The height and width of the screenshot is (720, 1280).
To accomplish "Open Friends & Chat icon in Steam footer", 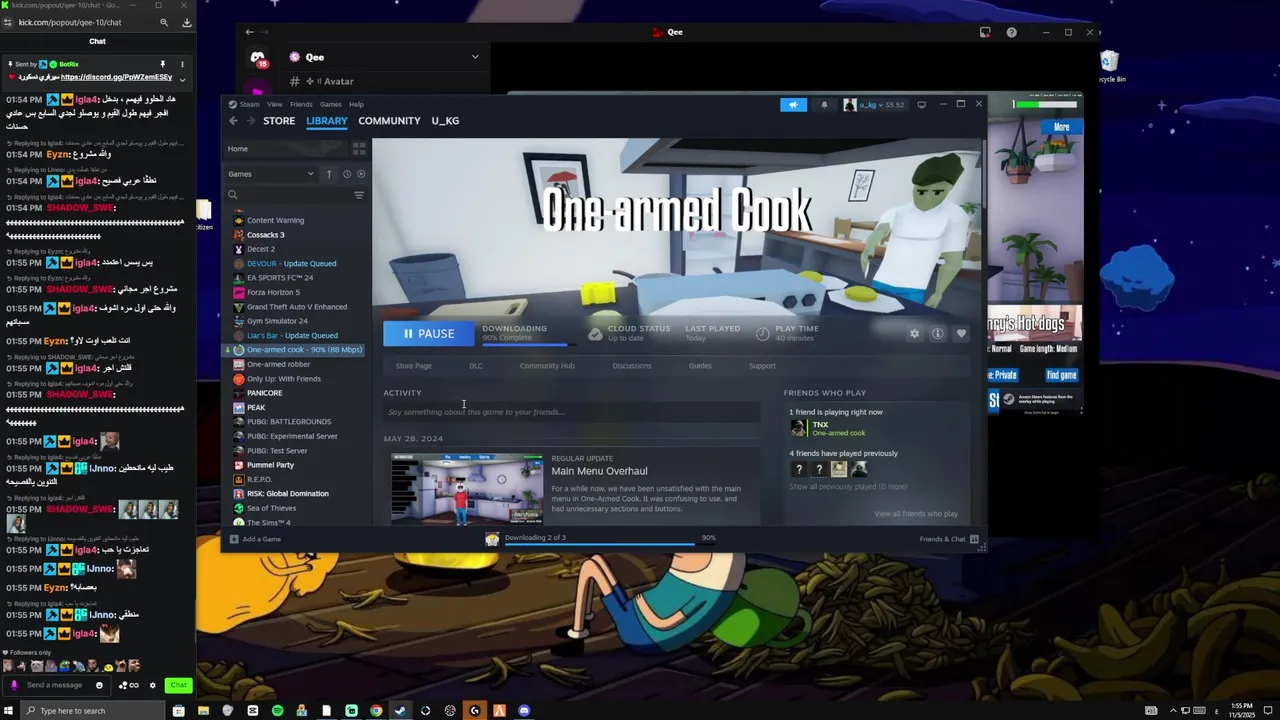I will tap(974, 539).
